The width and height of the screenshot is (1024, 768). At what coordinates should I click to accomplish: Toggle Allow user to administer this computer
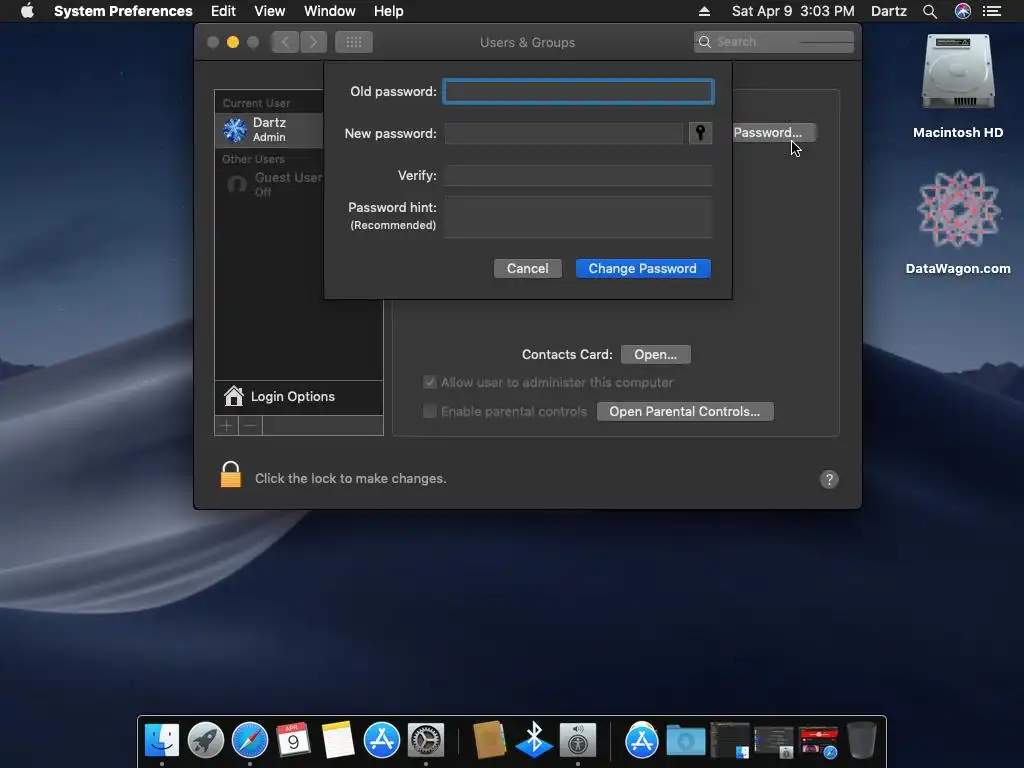pos(430,383)
